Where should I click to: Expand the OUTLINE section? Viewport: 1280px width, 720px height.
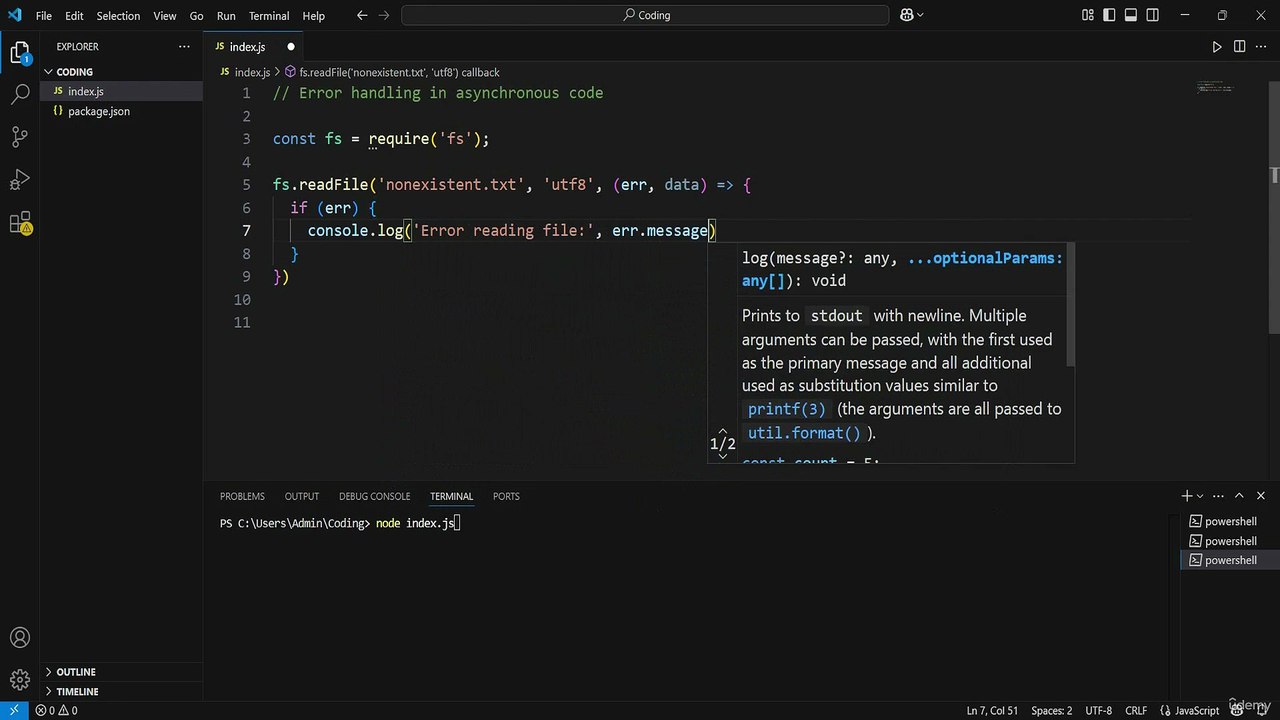[121, 672]
